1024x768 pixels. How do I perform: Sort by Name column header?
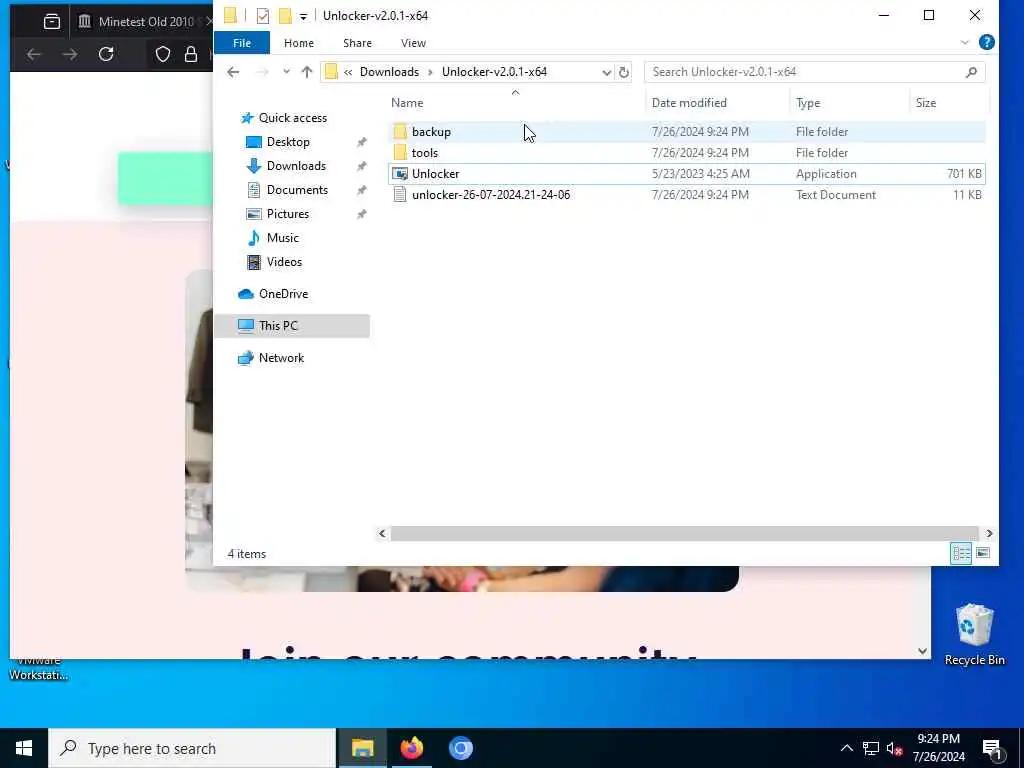click(407, 103)
